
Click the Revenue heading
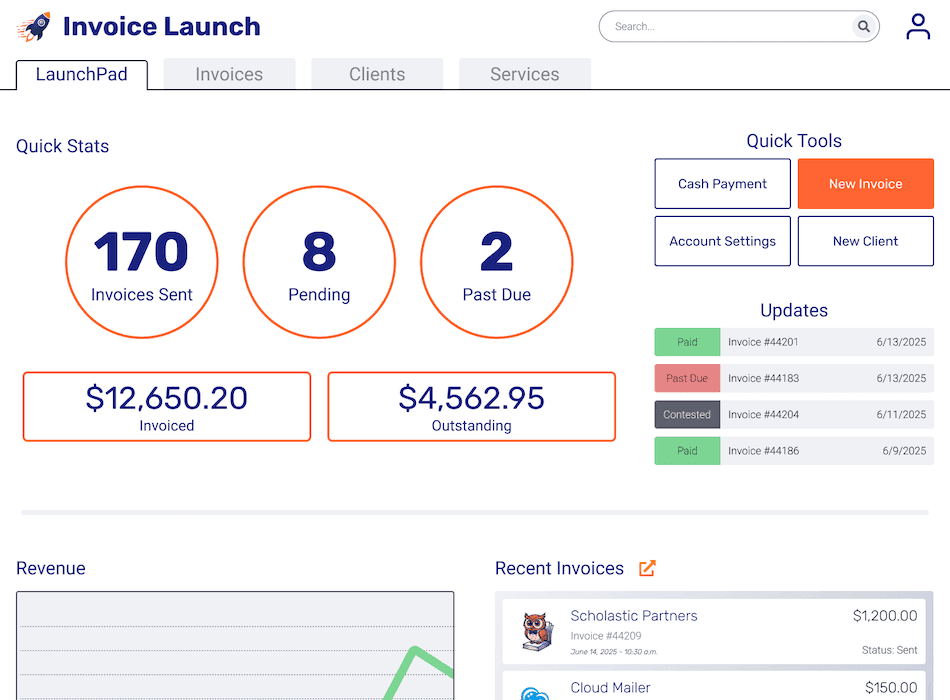[51, 568]
